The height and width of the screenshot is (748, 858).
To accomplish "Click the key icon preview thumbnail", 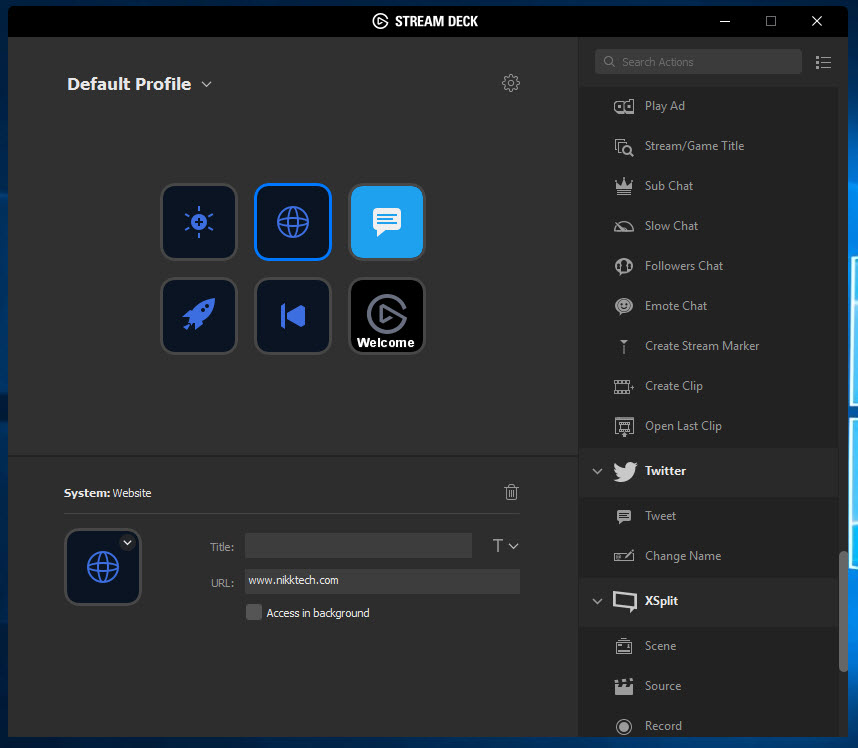I will tap(103, 567).
